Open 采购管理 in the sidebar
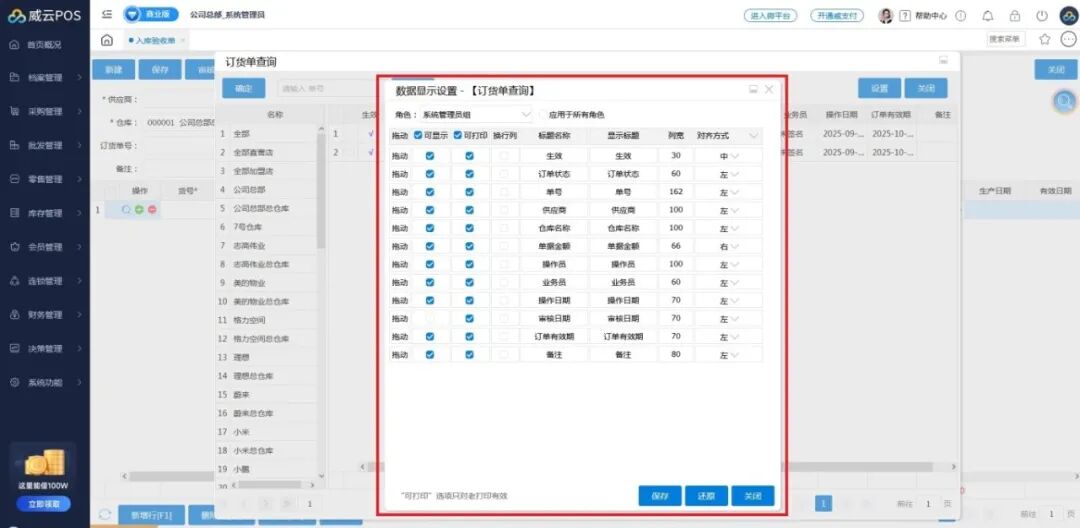This screenshot has height=528, width=1080. [45, 111]
